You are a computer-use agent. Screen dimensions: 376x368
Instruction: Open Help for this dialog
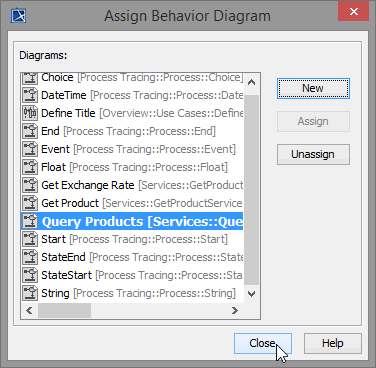[x=333, y=343]
